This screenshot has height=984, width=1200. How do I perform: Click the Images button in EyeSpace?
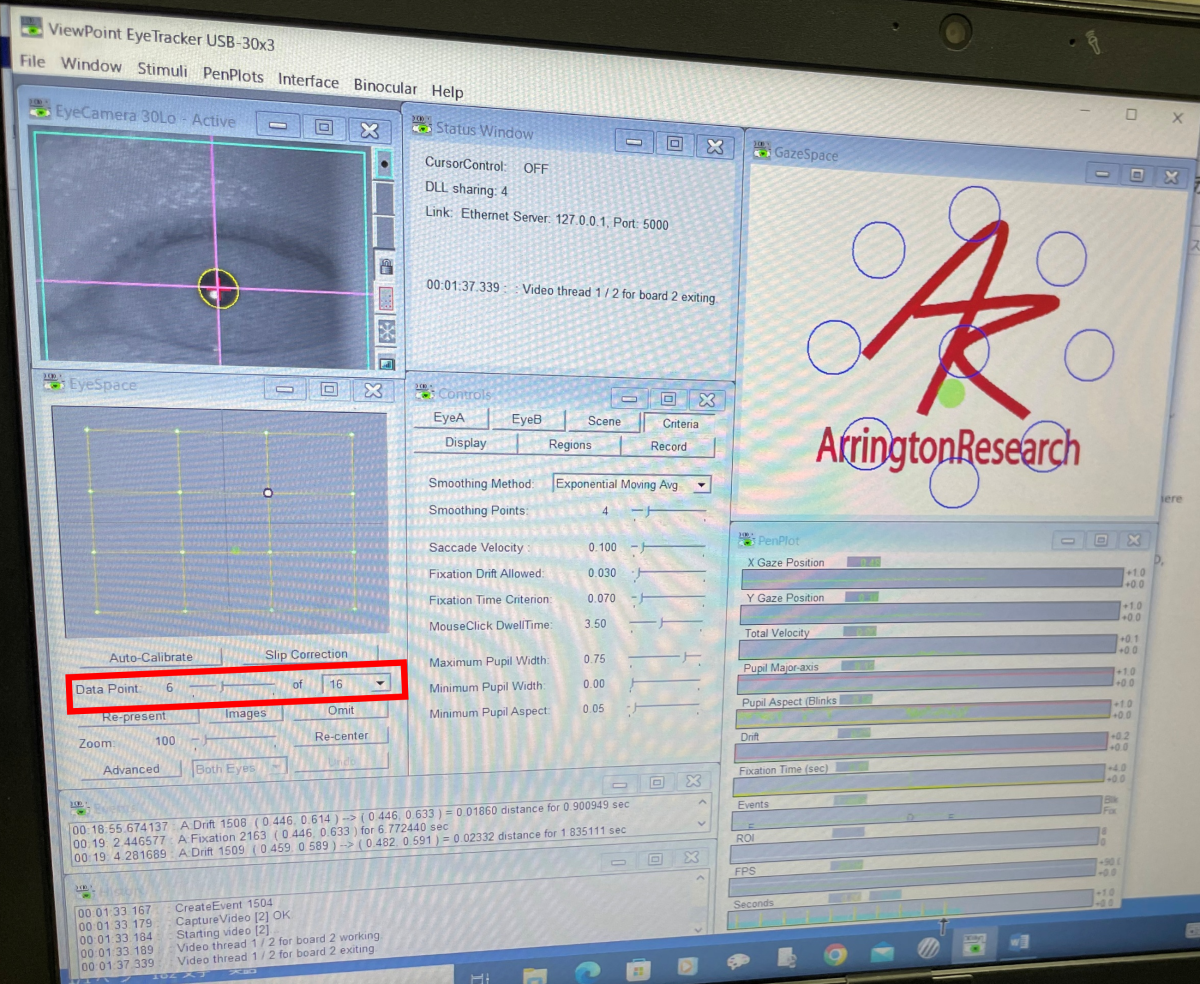pyautogui.click(x=245, y=713)
